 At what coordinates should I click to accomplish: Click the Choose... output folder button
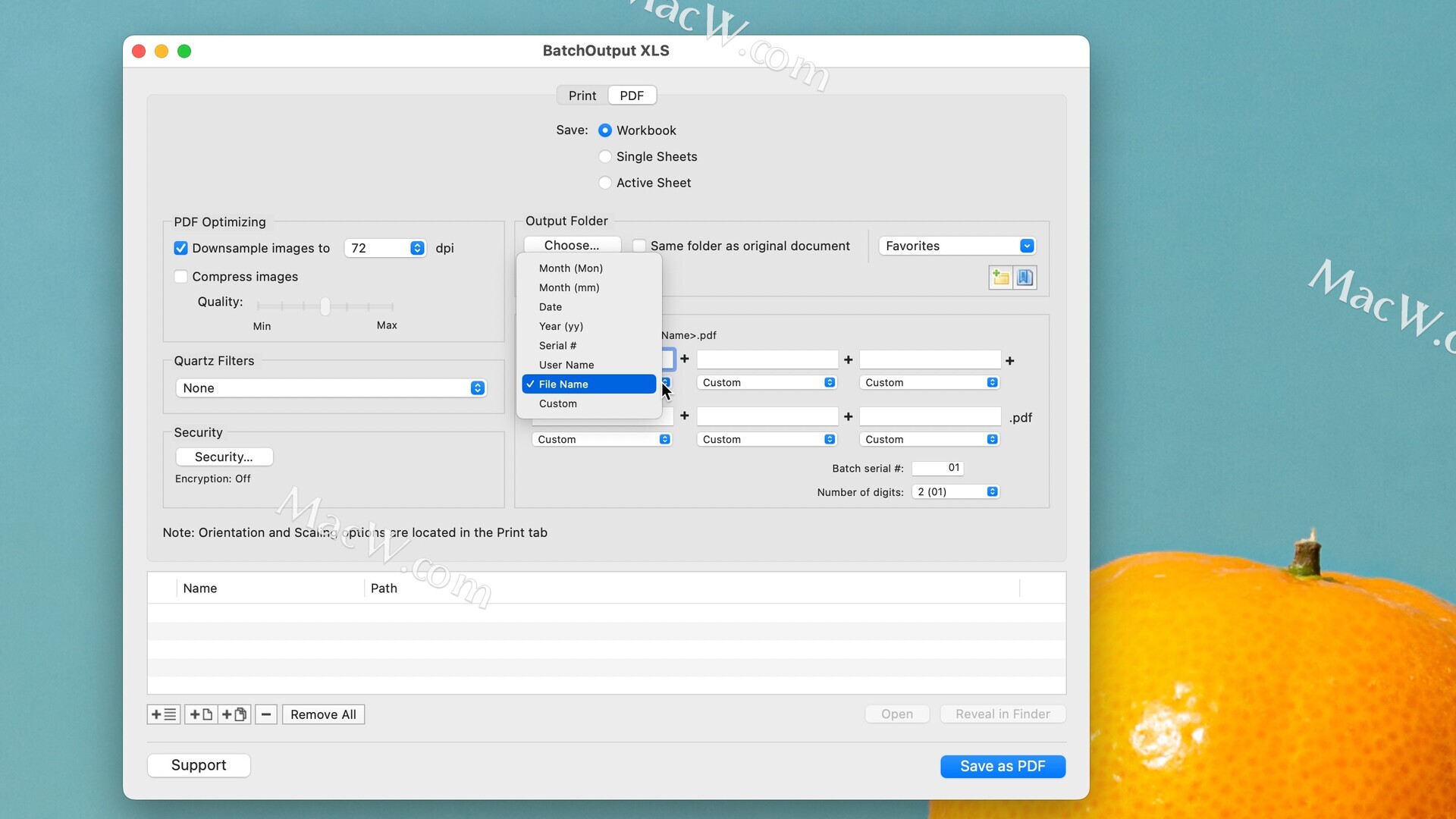tap(572, 245)
